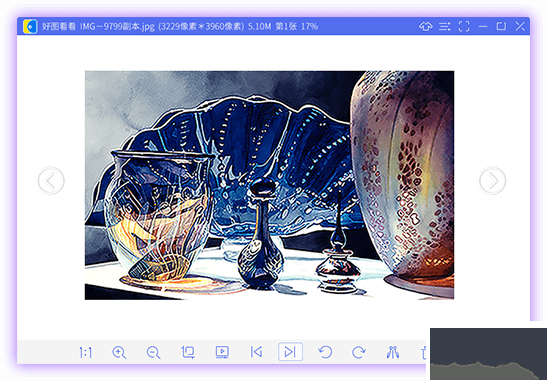The image size is (547, 381).
Task: Start the slideshow playback icon
Action: point(222,352)
